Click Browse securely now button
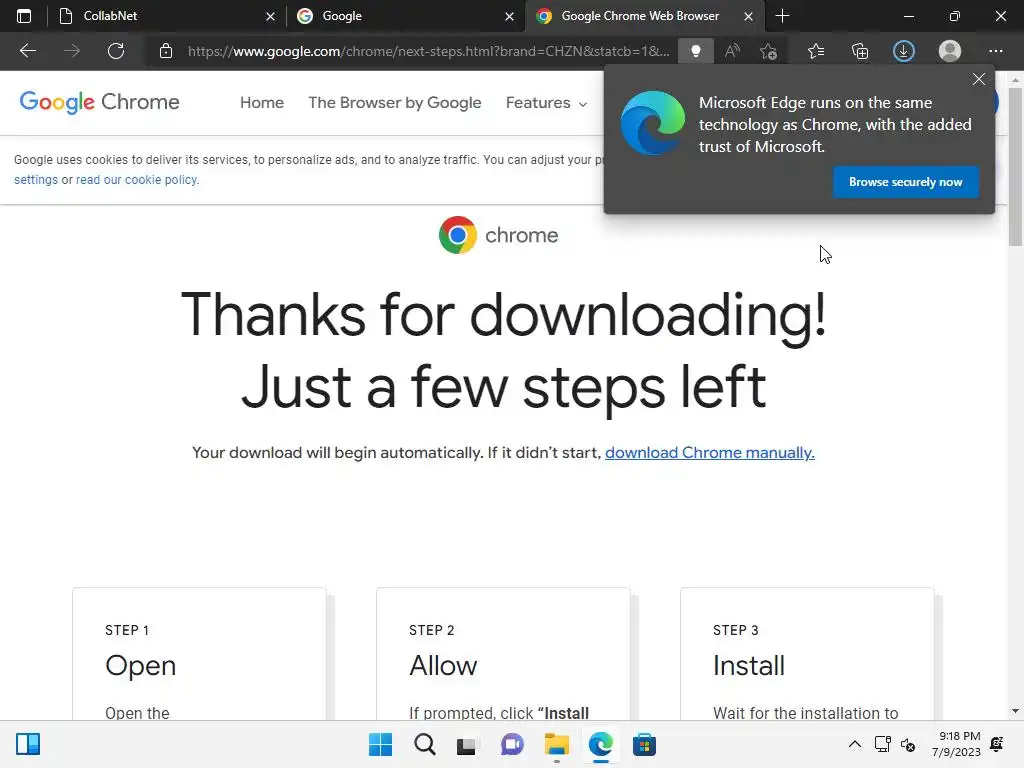 pyautogui.click(x=905, y=182)
